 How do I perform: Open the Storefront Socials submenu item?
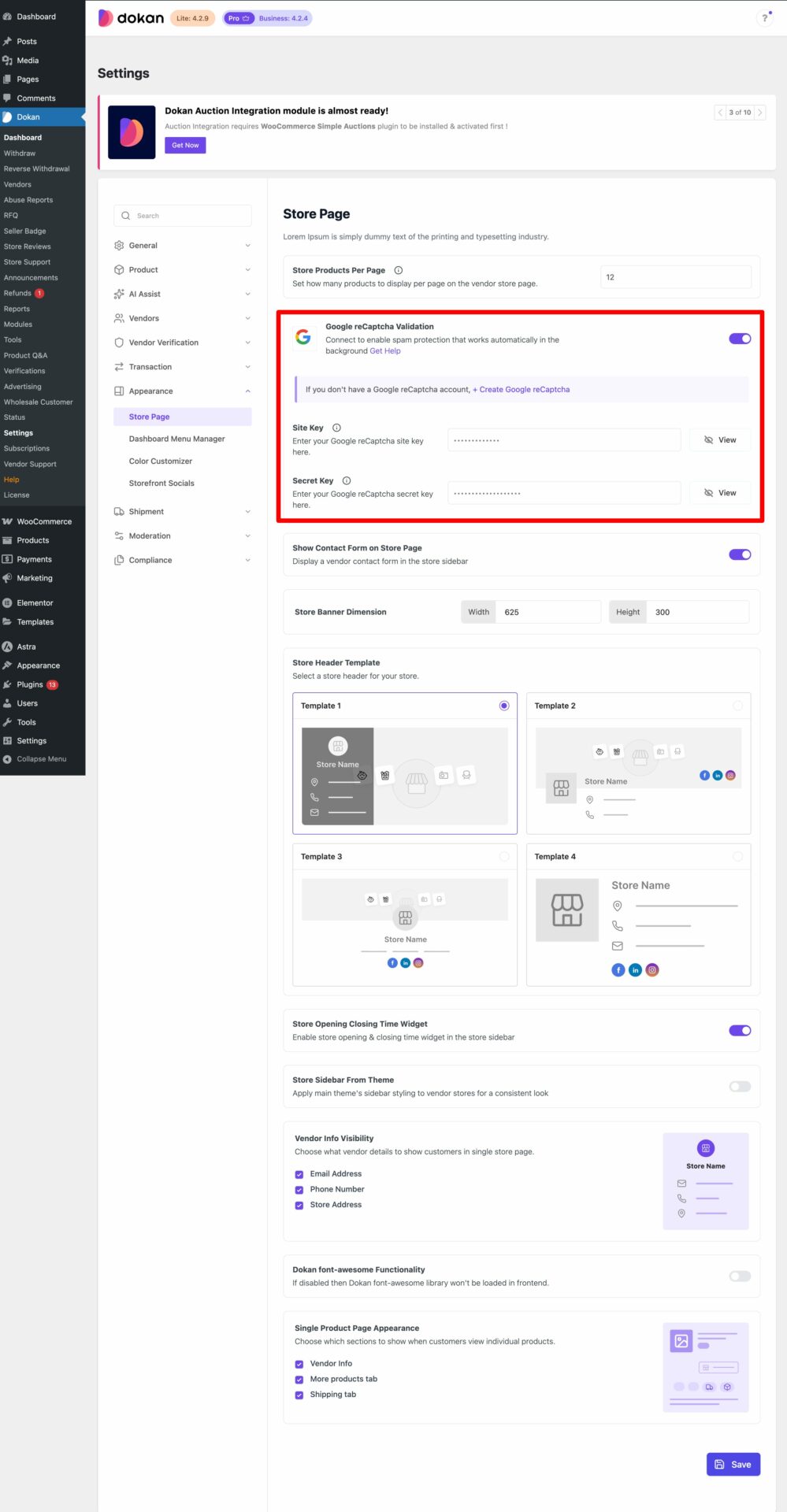click(161, 484)
